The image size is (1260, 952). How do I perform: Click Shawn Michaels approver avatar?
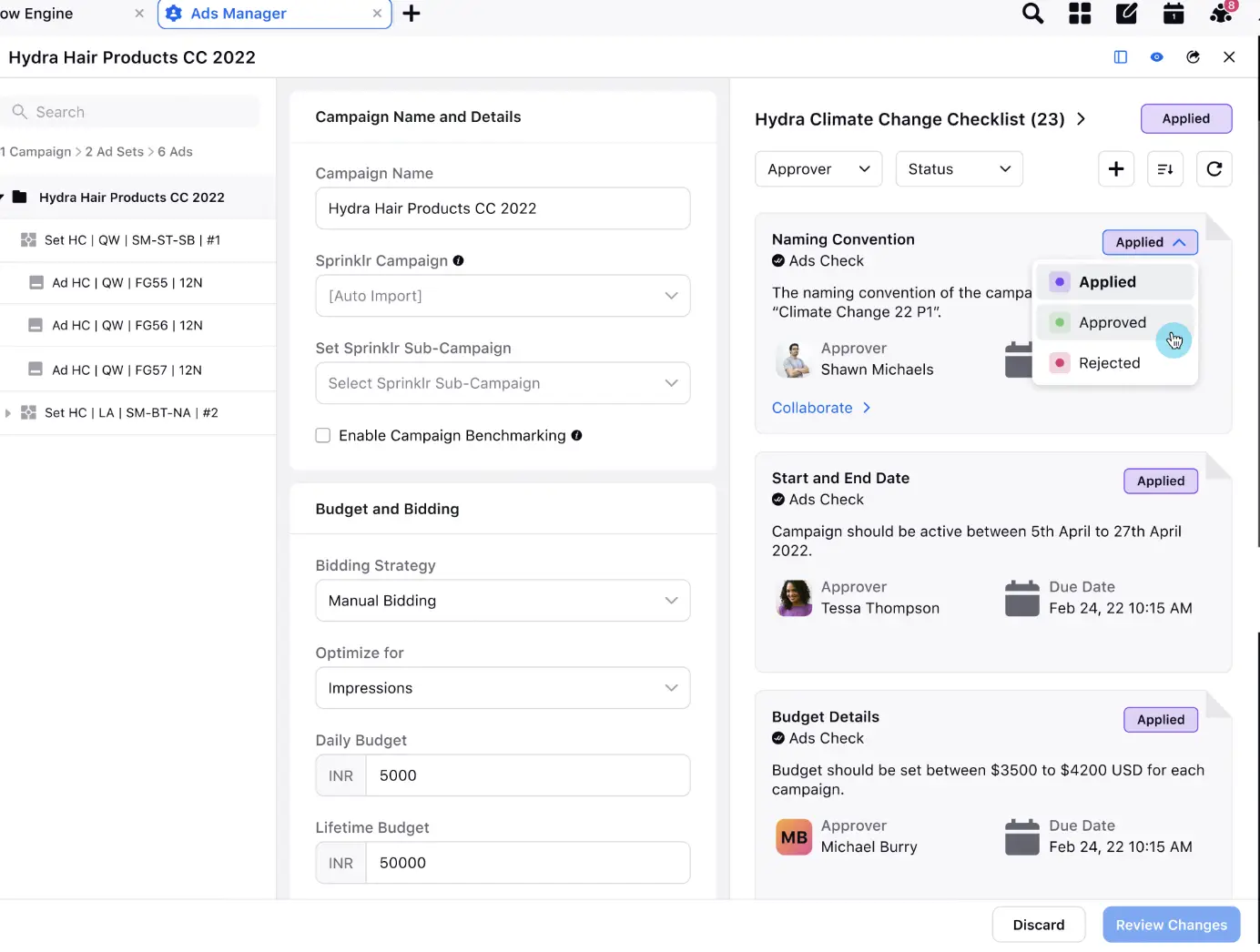[794, 360]
